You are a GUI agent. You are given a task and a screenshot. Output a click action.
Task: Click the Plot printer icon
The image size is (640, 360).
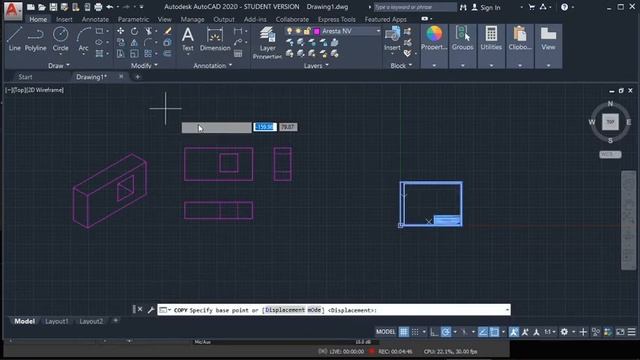[98, 7]
